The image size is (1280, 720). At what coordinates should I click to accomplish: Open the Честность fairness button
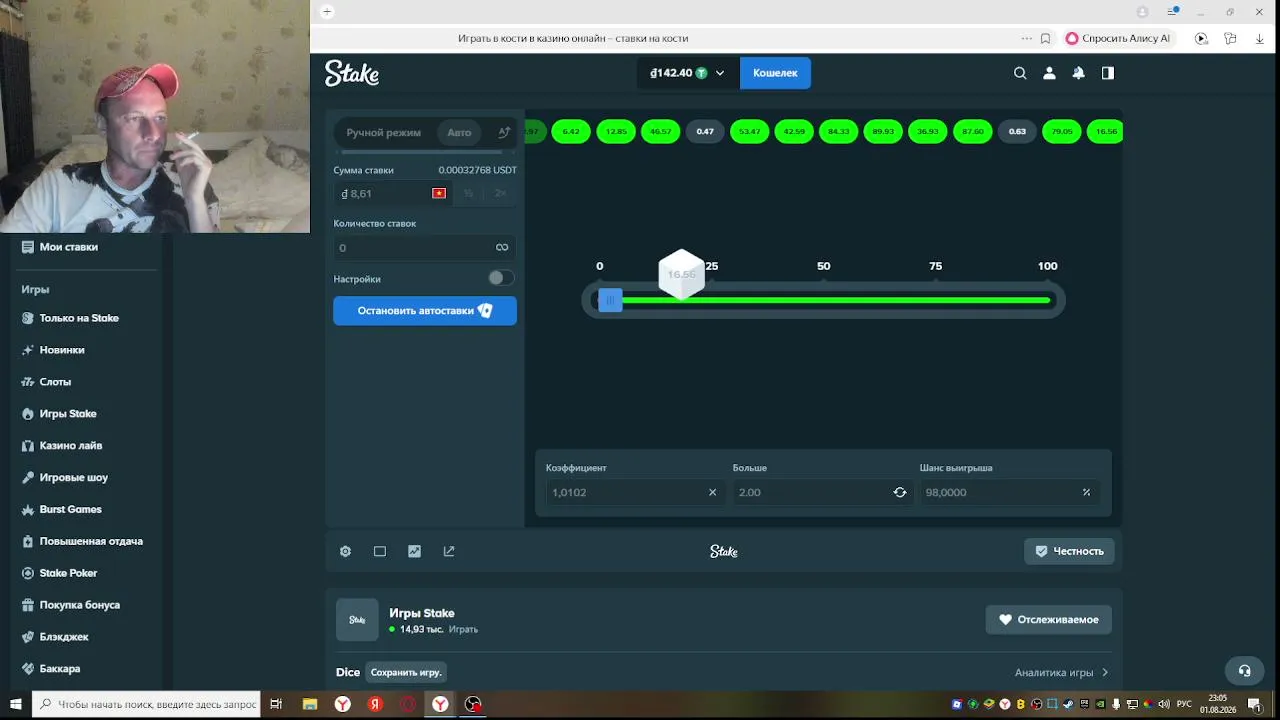(1069, 551)
